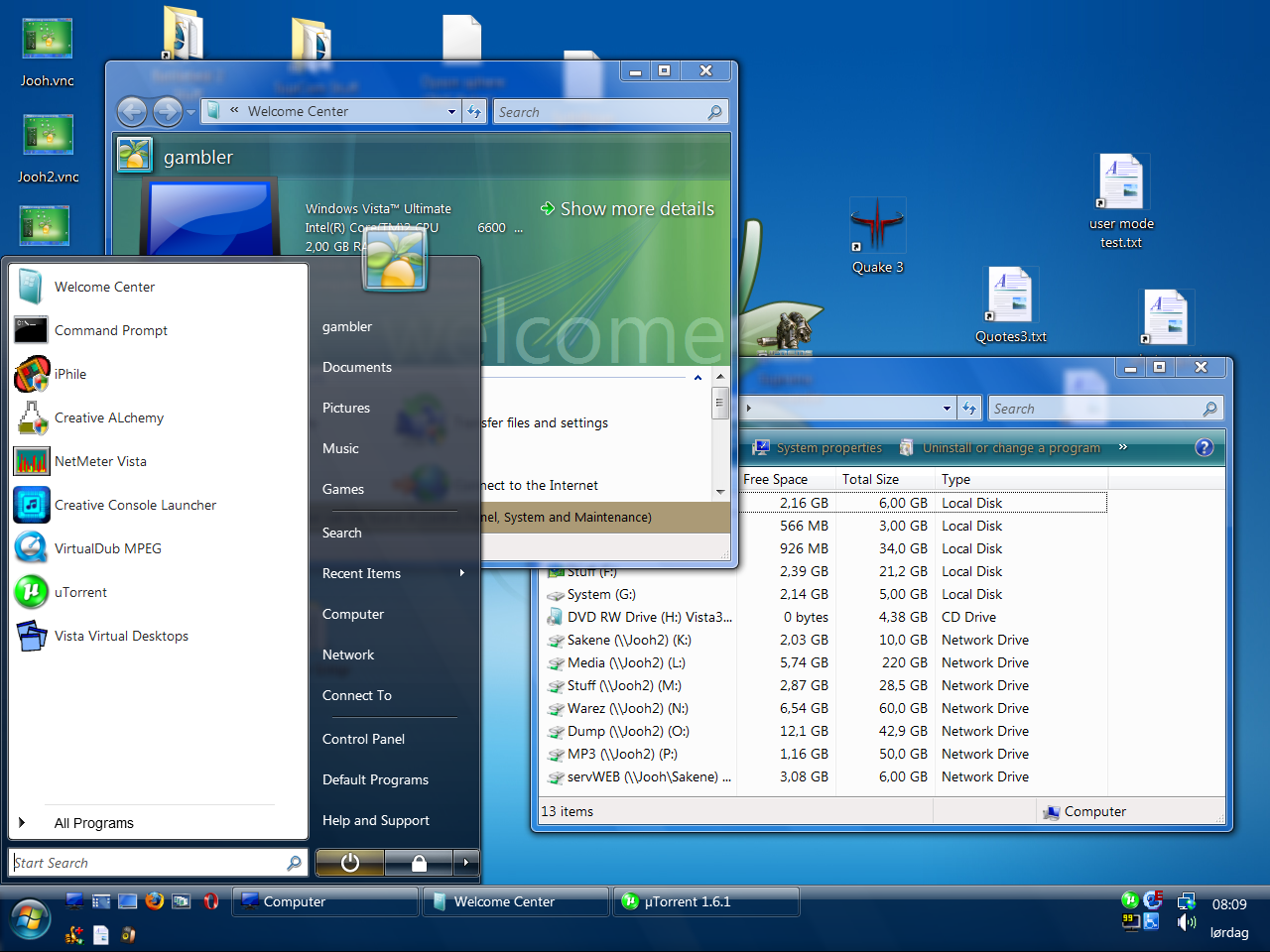Switch to µTorrent 1.6.1 taskbar button
The height and width of the screenshot is (952, 1270).
coord(705,901)
